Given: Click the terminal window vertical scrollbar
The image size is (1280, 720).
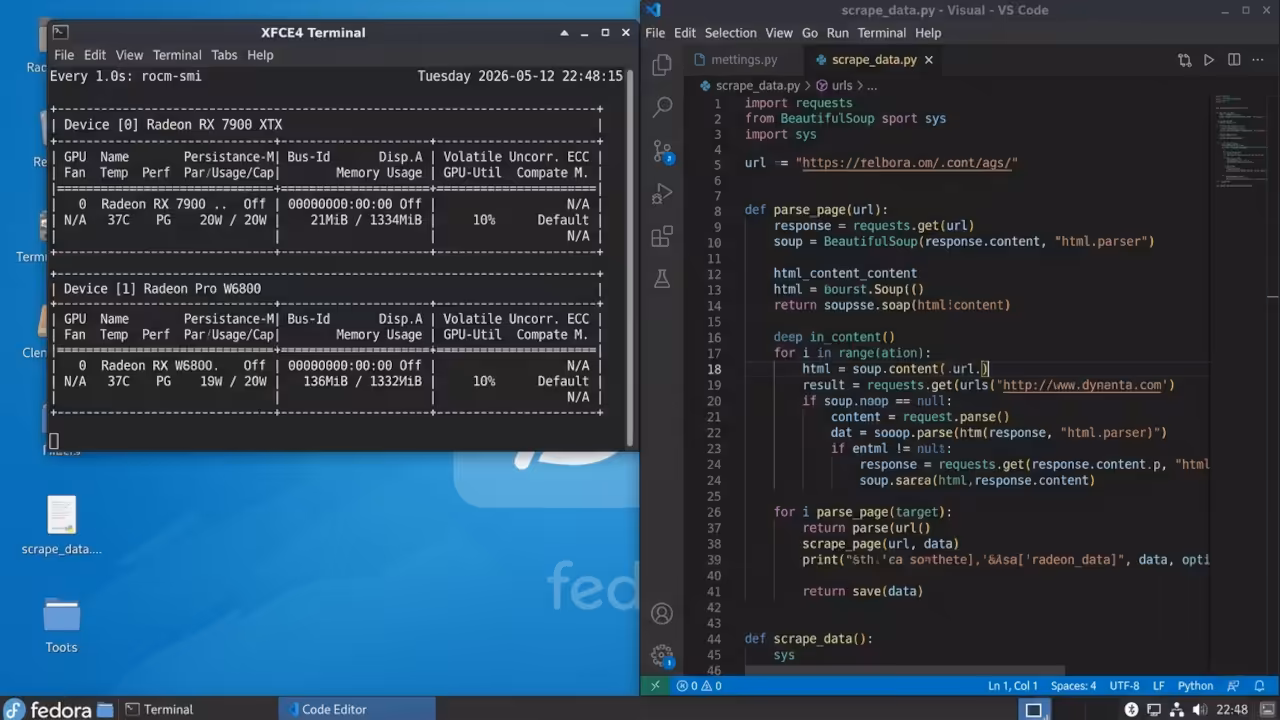Looking at the screenshot, I should (x=630, y=257).
